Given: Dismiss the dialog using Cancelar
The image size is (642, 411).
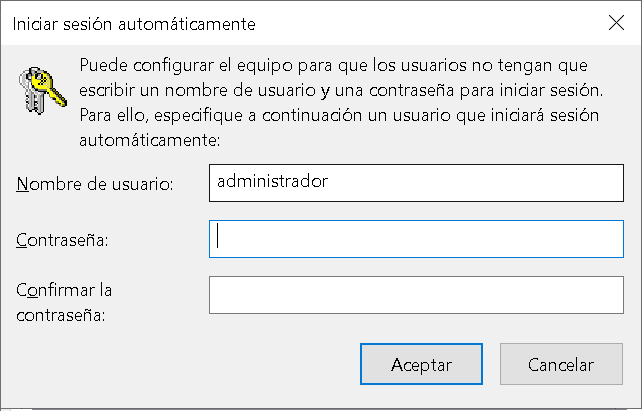Looking at the screenshot, I should coord(561,364).
